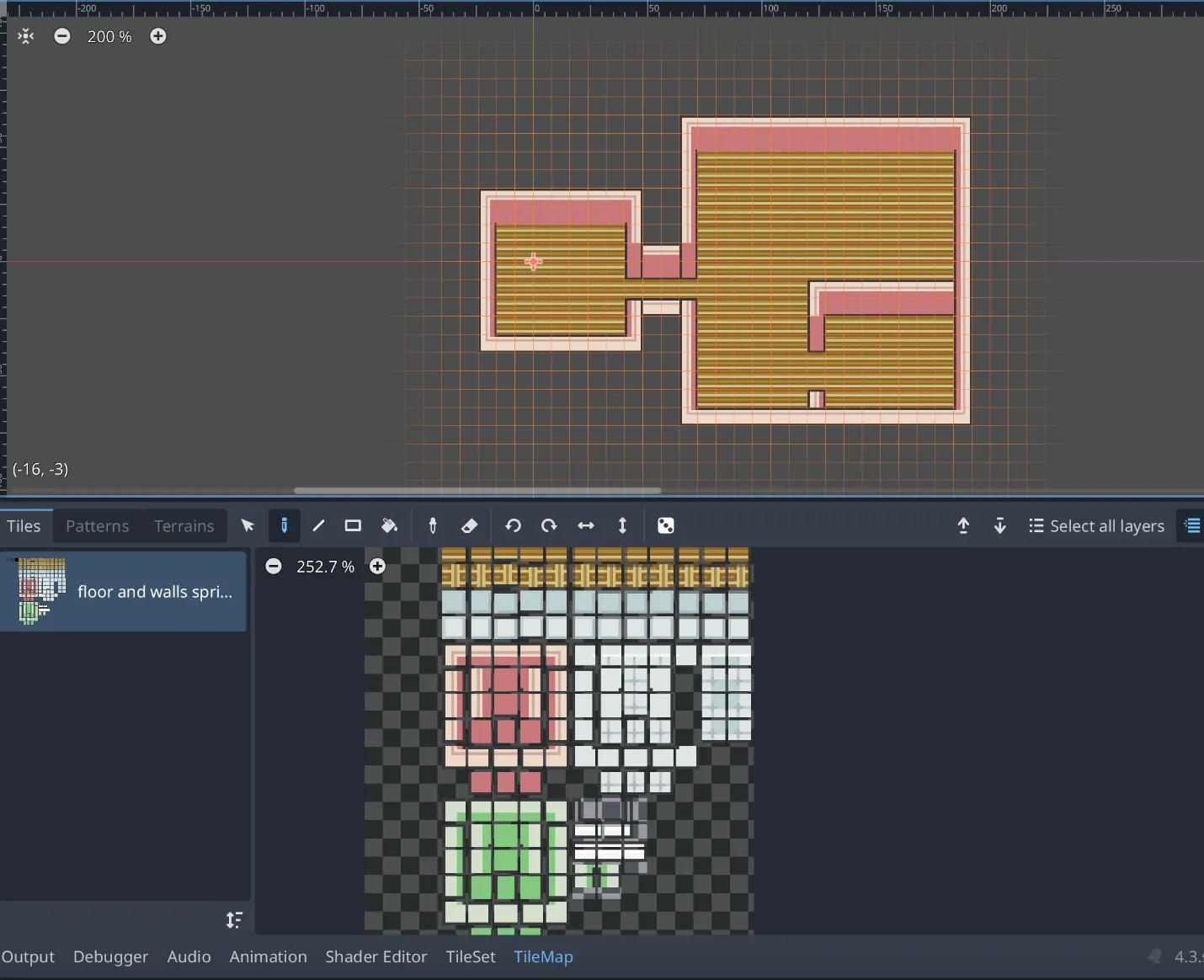Viewport: 1204px width, 980px height.
Task: Select the floor and walls sprite source
Action: tap(124, 592)
